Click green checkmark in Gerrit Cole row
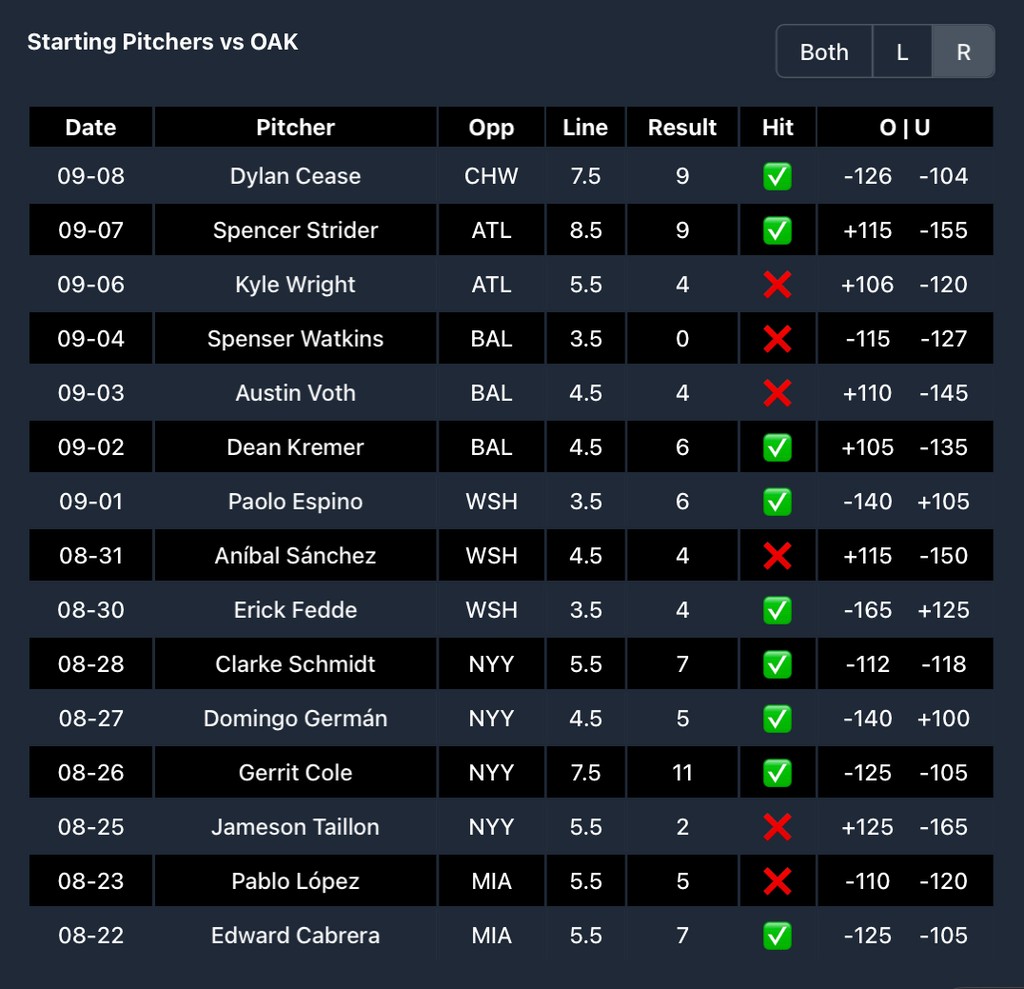 click(777, 773)
